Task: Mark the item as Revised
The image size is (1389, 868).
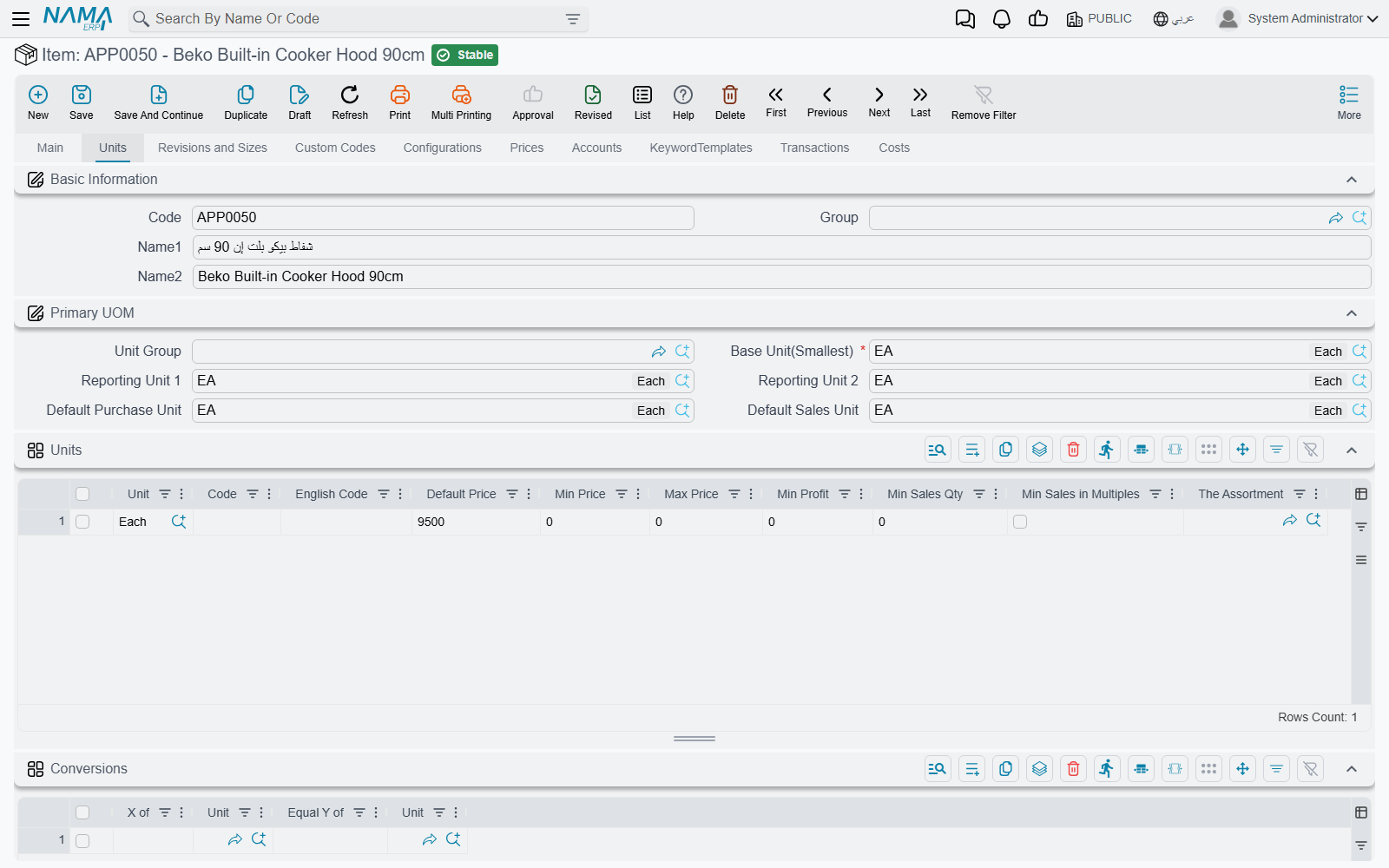Action: pyautogui.click(x=593, y=102)
